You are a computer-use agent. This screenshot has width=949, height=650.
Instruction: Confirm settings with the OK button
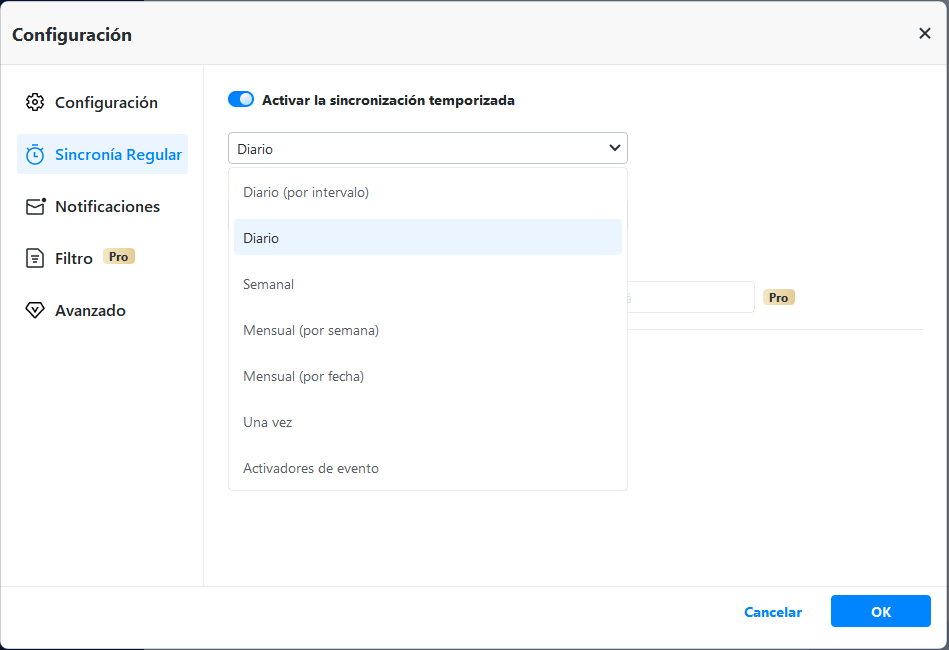[880, 611]
